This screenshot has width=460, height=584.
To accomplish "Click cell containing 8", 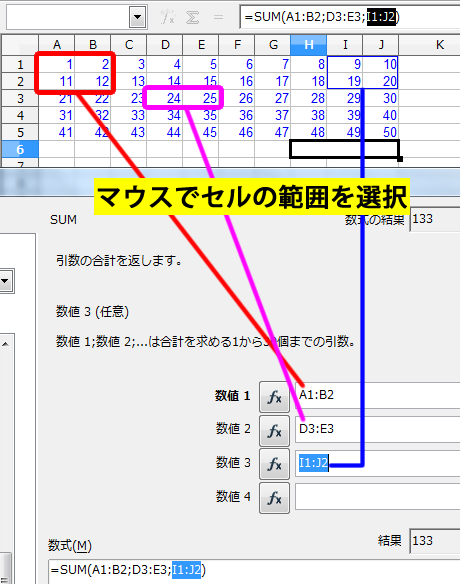I will 309,64.
